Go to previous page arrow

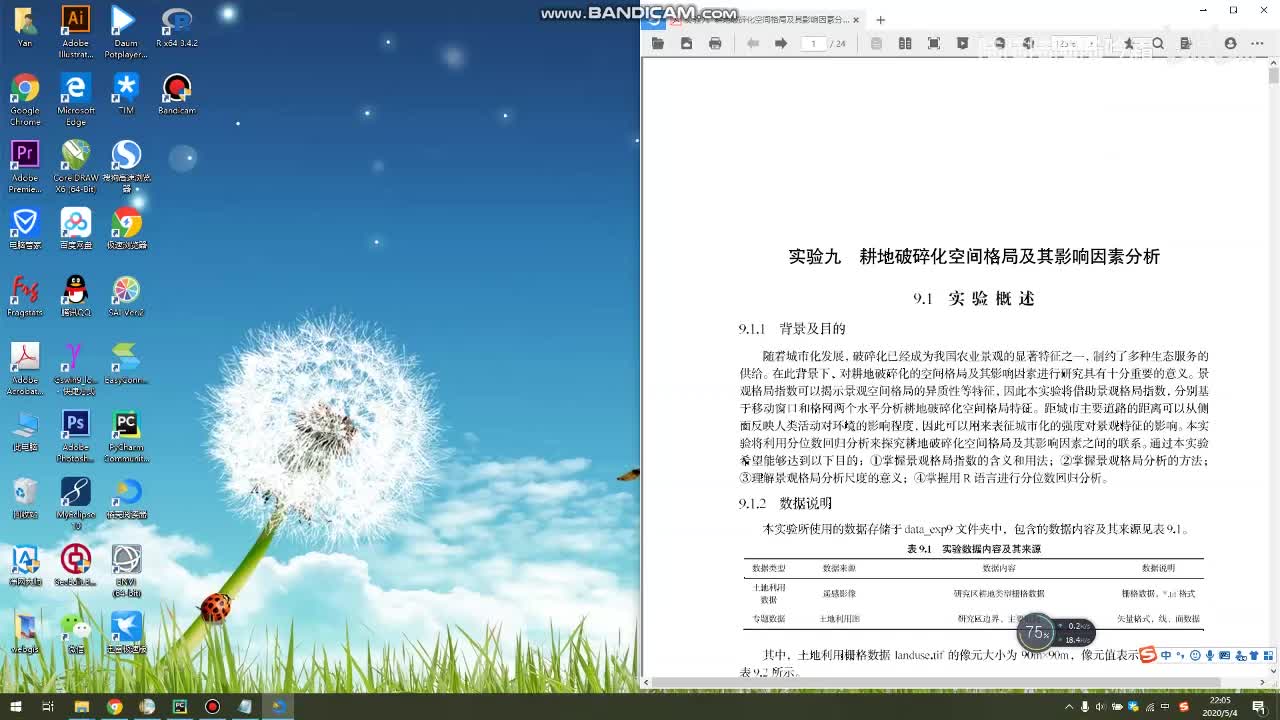point(753,44)
